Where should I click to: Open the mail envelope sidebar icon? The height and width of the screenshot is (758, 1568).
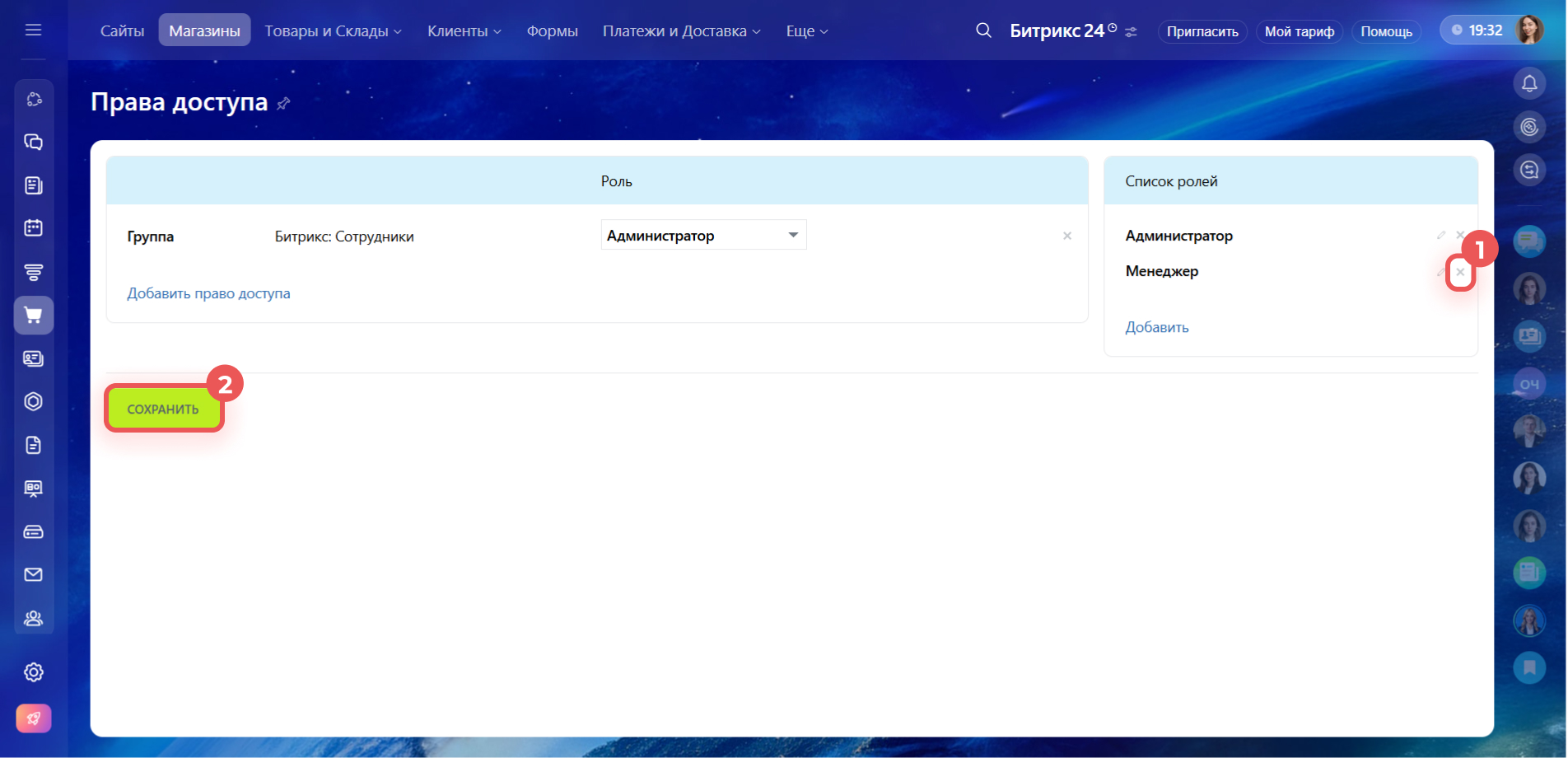(x=33, y=574)
